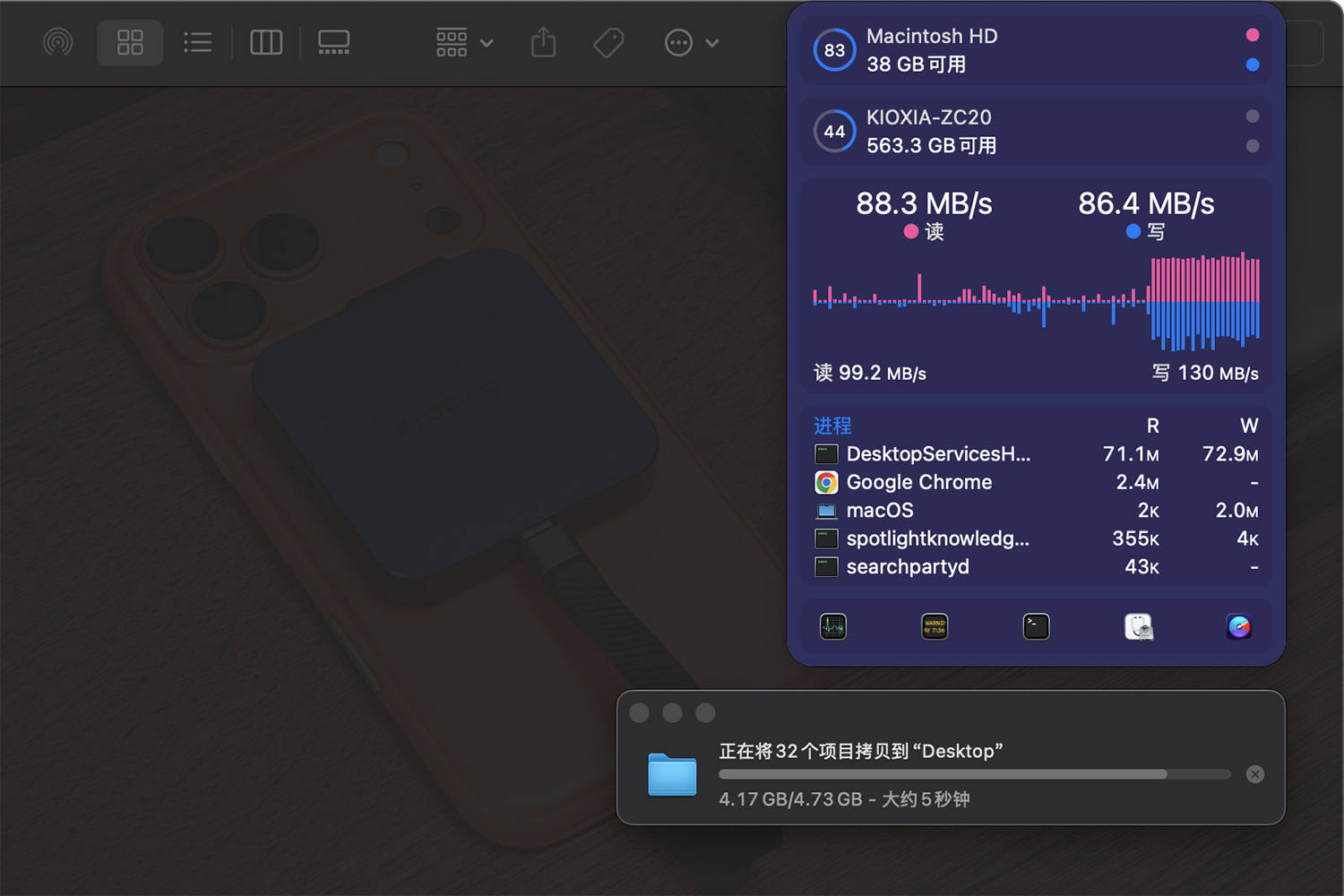Select the Macintosh HD disk name
The width and height of the screenshot is (1344, 896).
pos(932,36)
